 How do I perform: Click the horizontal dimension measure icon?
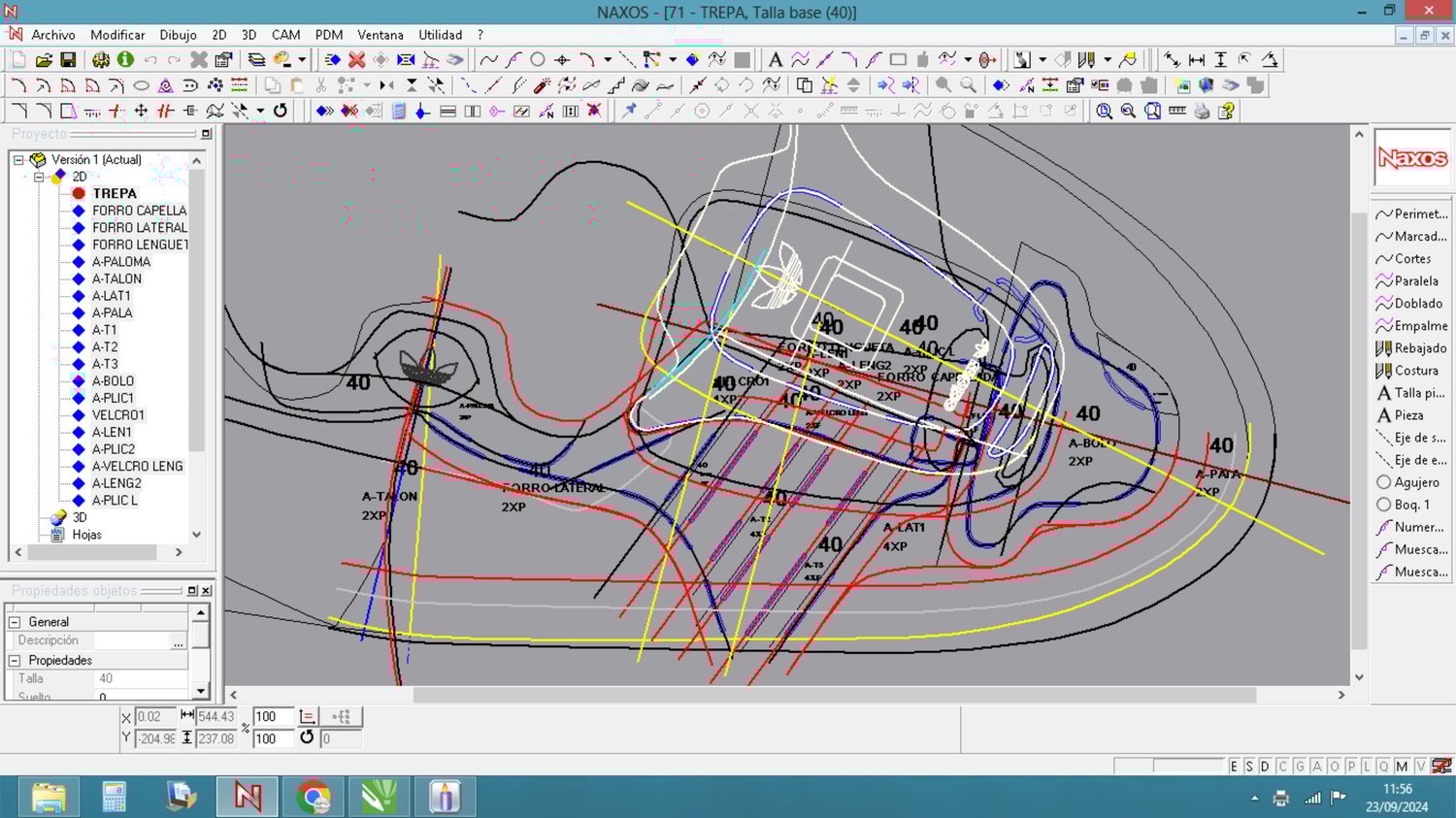point(1196,59)
